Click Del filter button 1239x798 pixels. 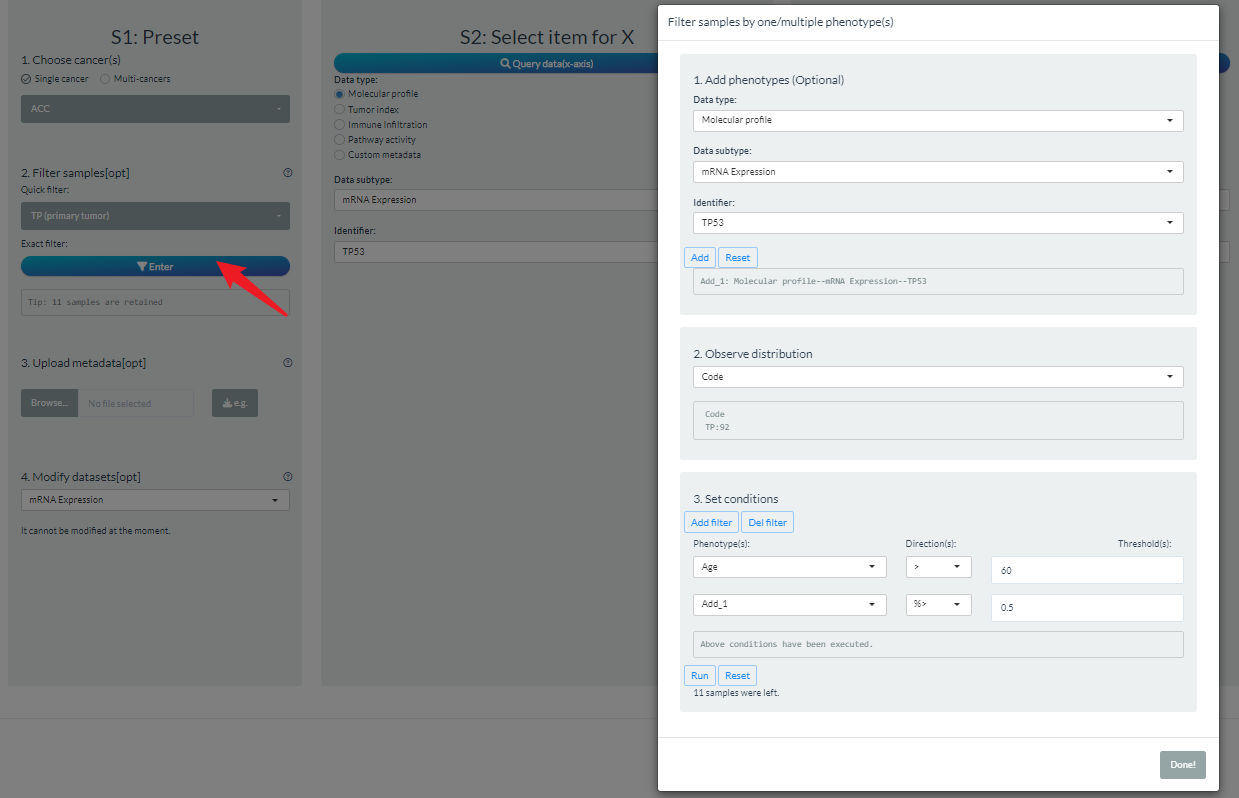[x=768, y=523]
